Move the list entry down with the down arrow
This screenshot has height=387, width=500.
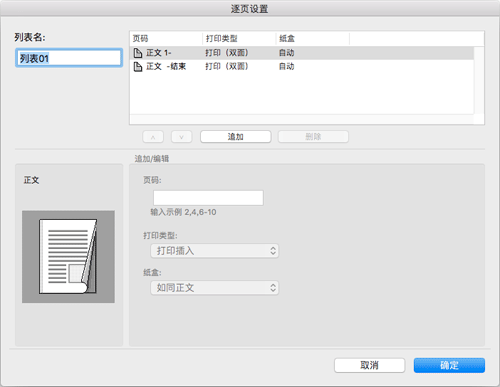coord(182,137)
